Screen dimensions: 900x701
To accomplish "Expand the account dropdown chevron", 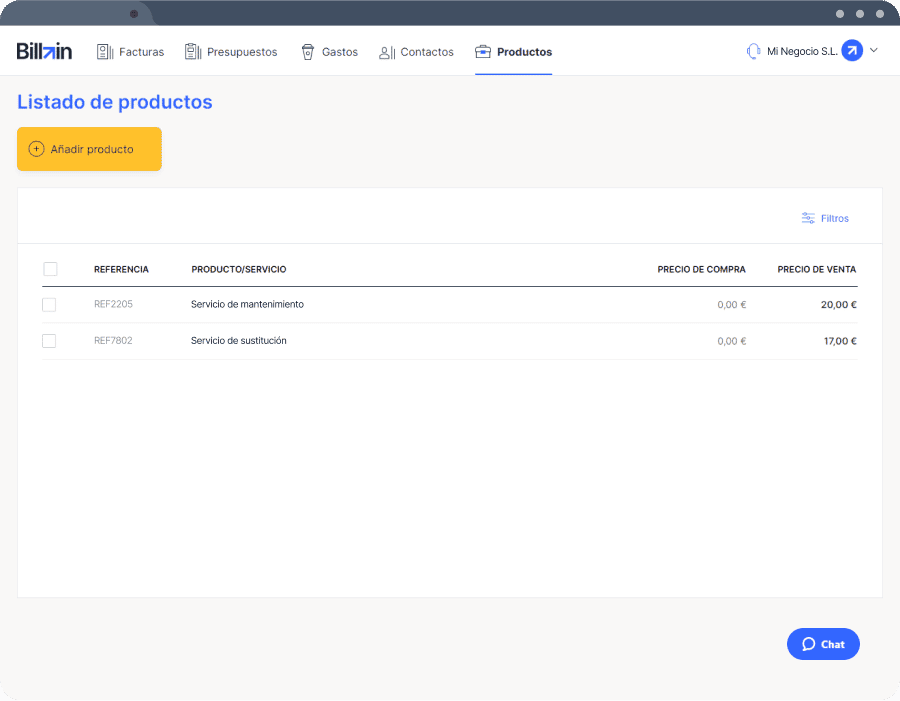I will [x=874, y=51].
